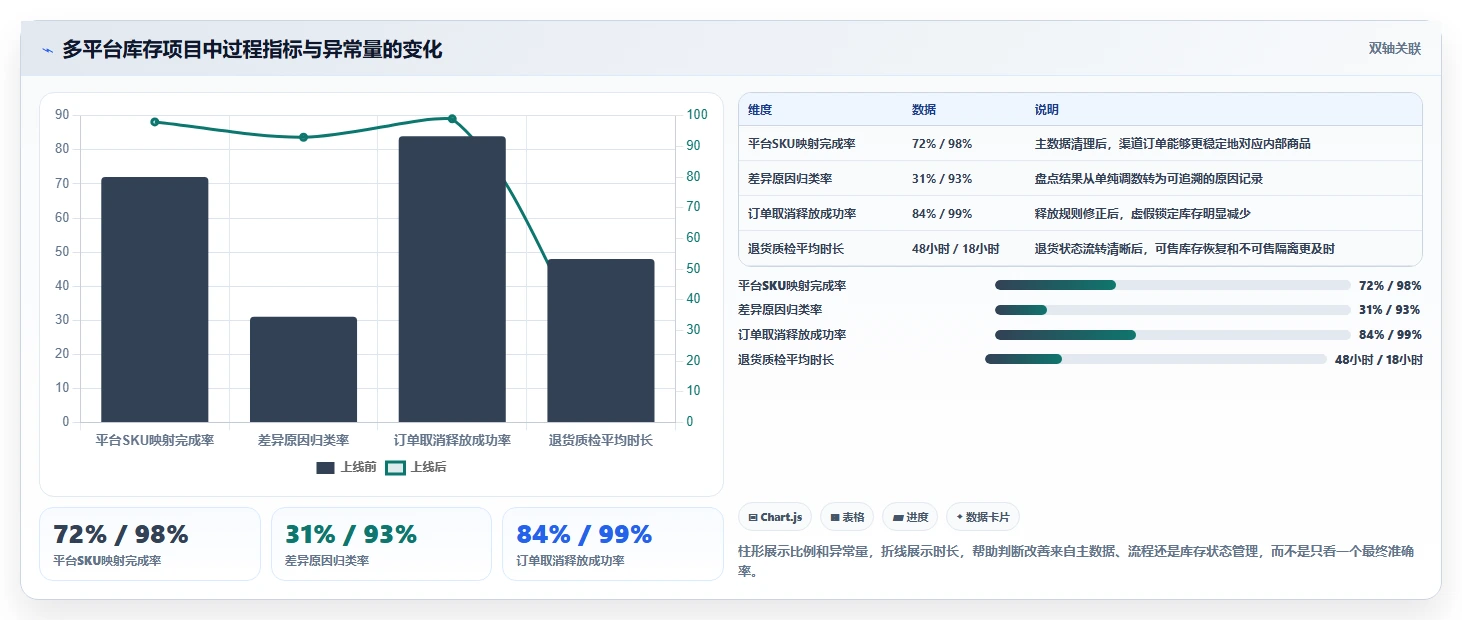Click the 差异原因归类率 progress bar

click(1173, 310)
